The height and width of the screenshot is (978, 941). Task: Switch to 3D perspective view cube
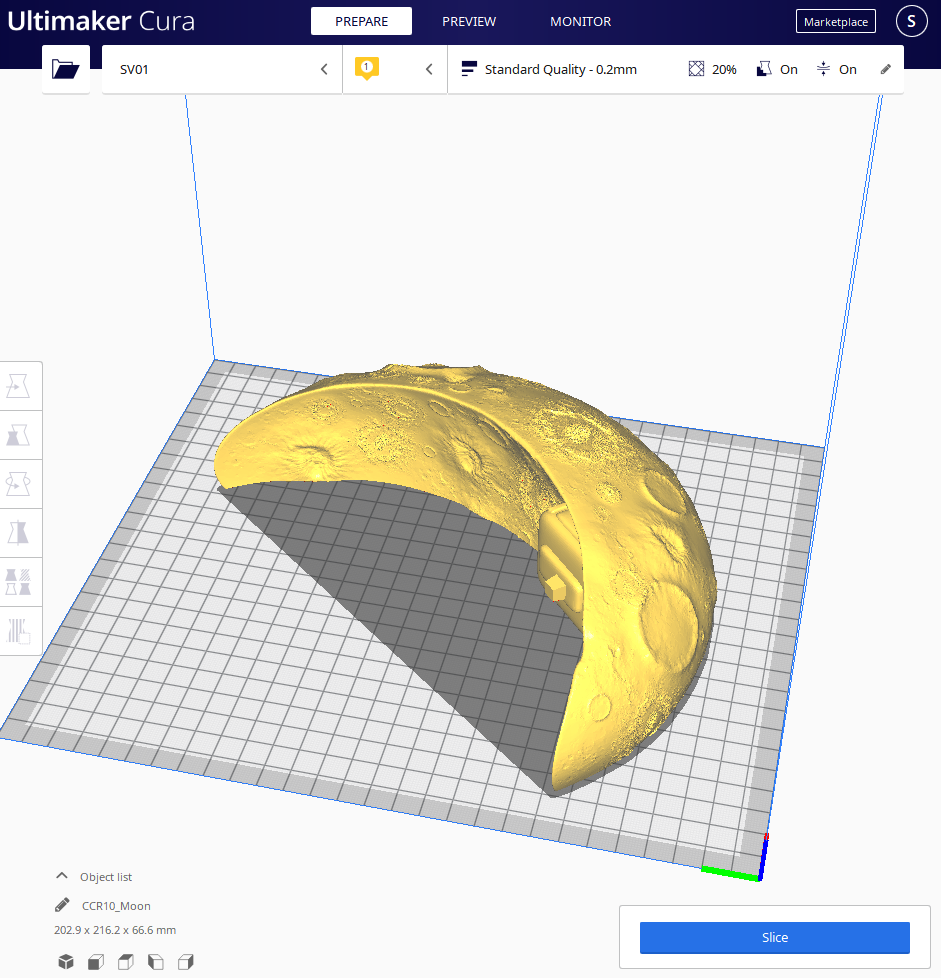coord(65,962)
